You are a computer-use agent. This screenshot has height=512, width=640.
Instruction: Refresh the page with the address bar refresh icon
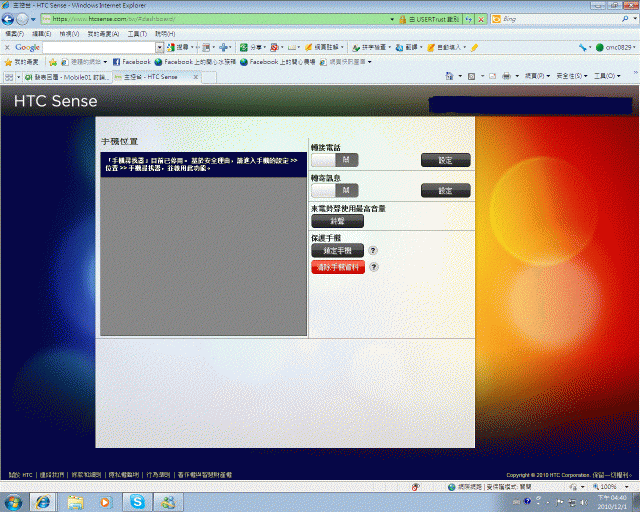(469, 19)
